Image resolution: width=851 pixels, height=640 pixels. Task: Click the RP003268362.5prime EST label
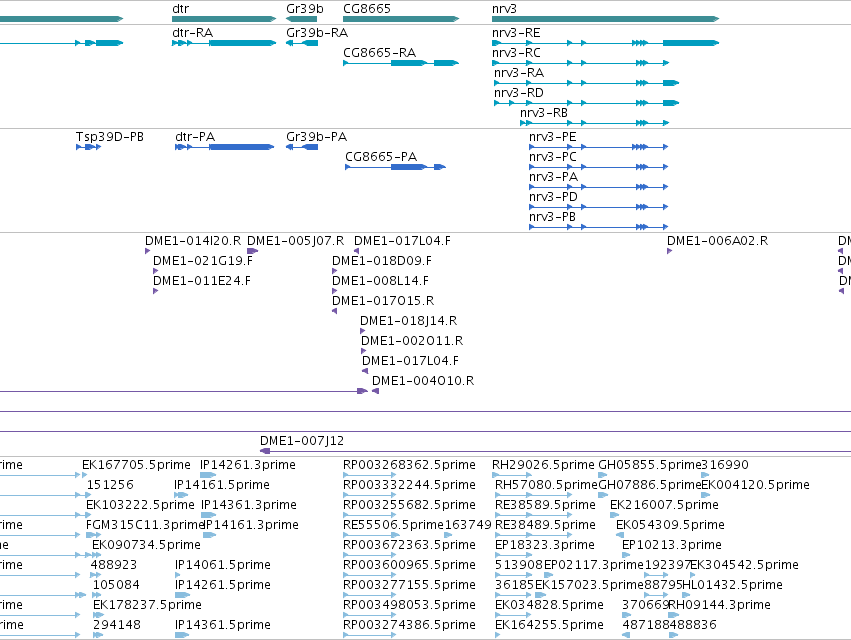pos(409,465)
